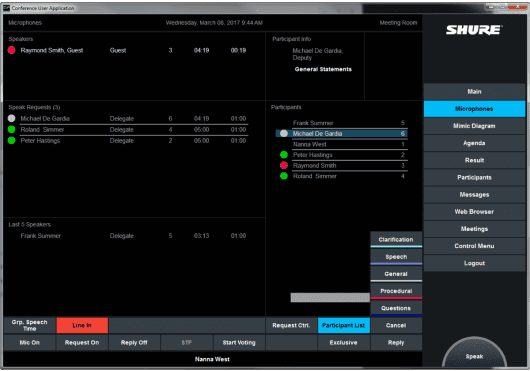Open the Agenda page
Screen dimensions: 530x371
point(474,143)
